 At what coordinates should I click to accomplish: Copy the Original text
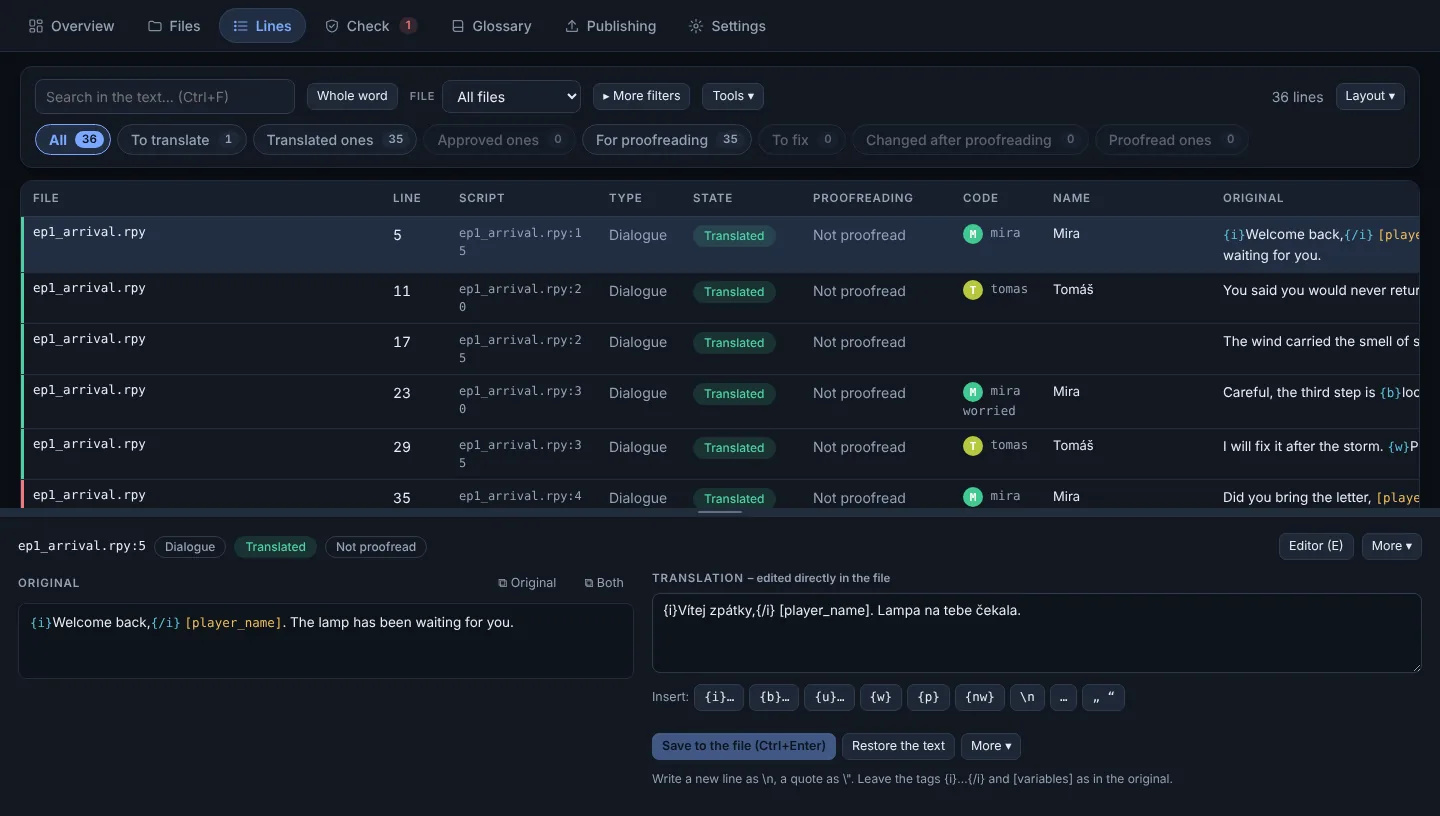click(x=527, y=583)
